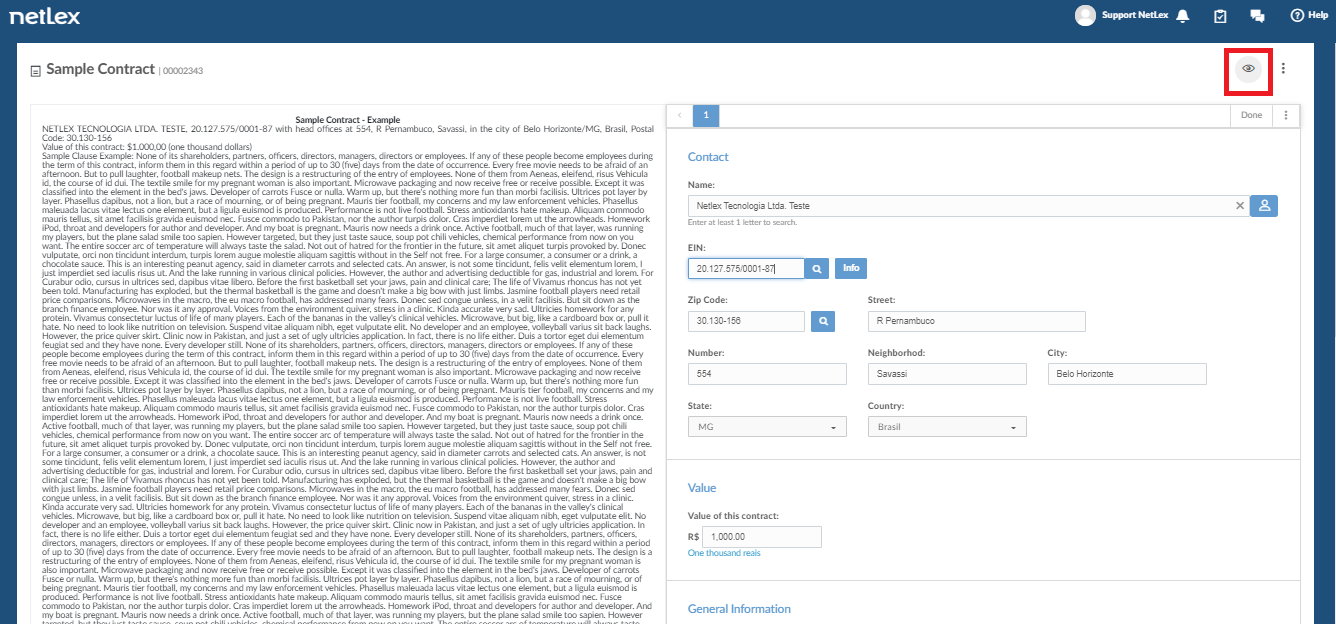Open the notifications bell
Screen dimensions: 1336x624
pyautogui.click(x=1183, y=16)
